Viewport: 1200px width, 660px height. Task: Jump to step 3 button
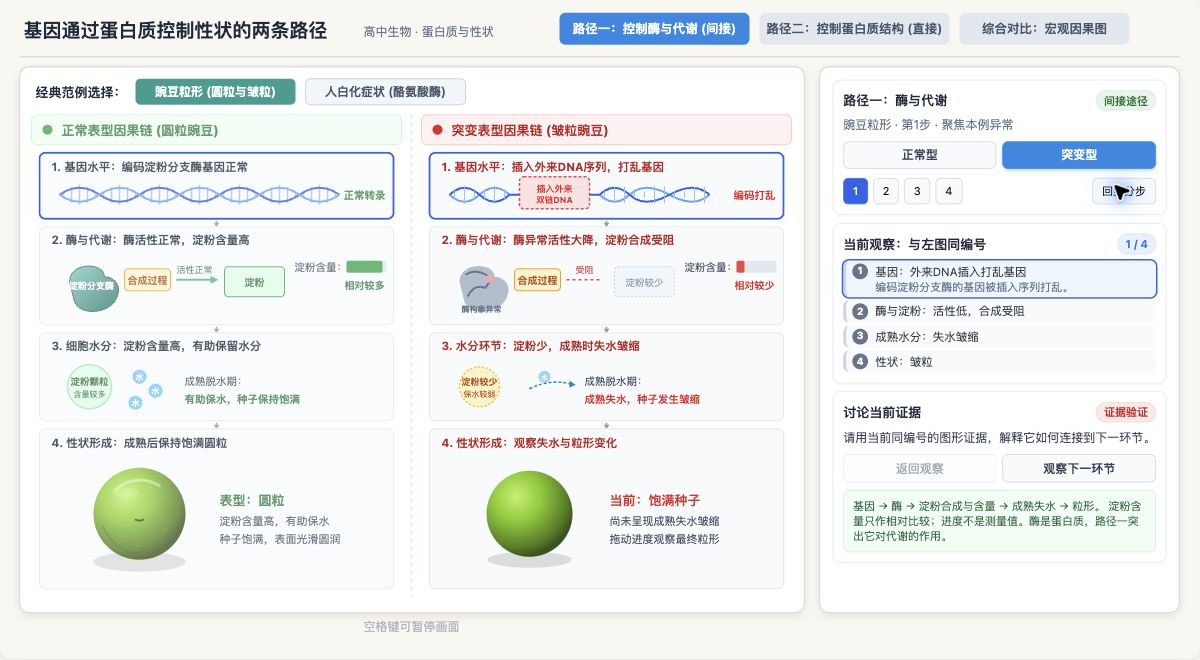[x=917, y=191]
